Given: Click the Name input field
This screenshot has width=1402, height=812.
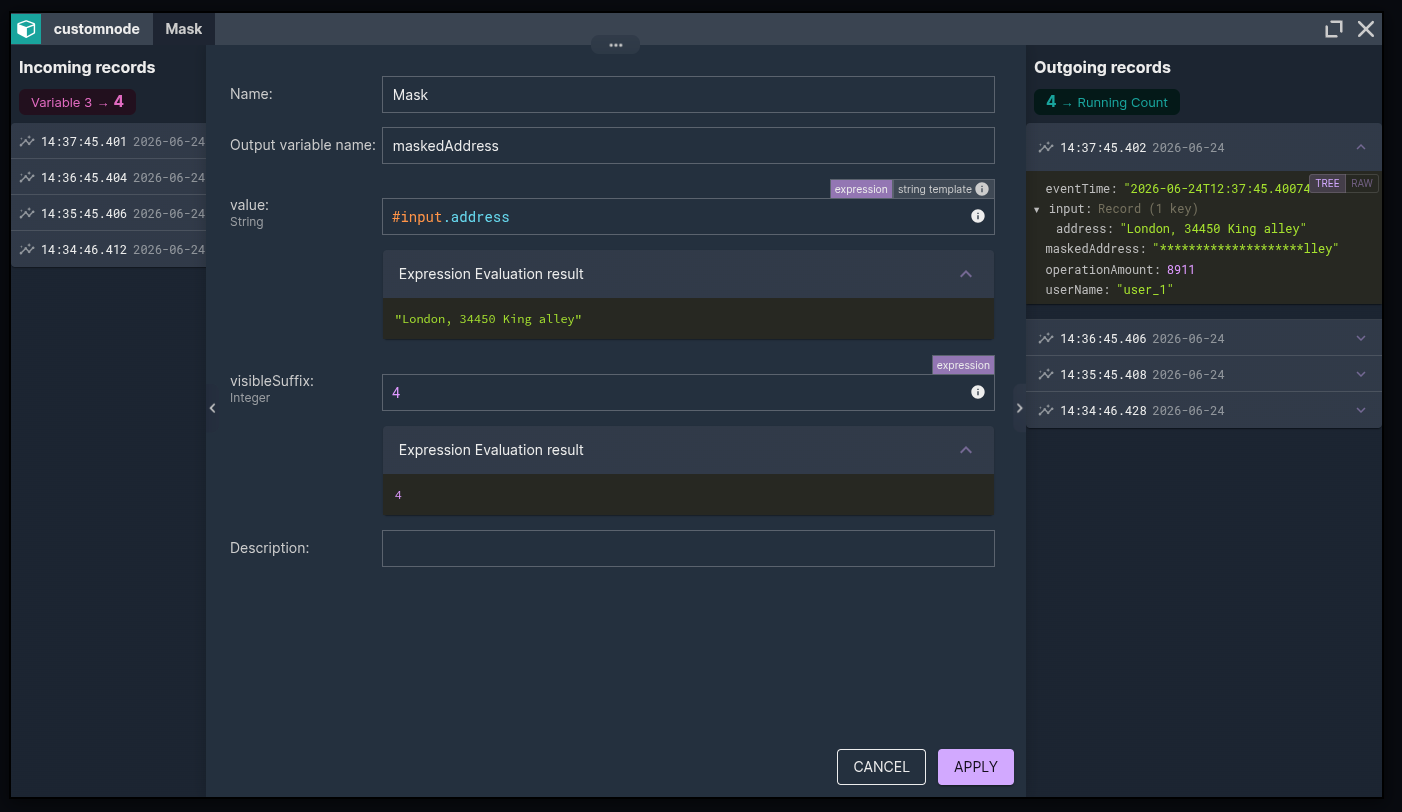Looking at the screenshot, I should pyautogui.click(x=688, y=95).
